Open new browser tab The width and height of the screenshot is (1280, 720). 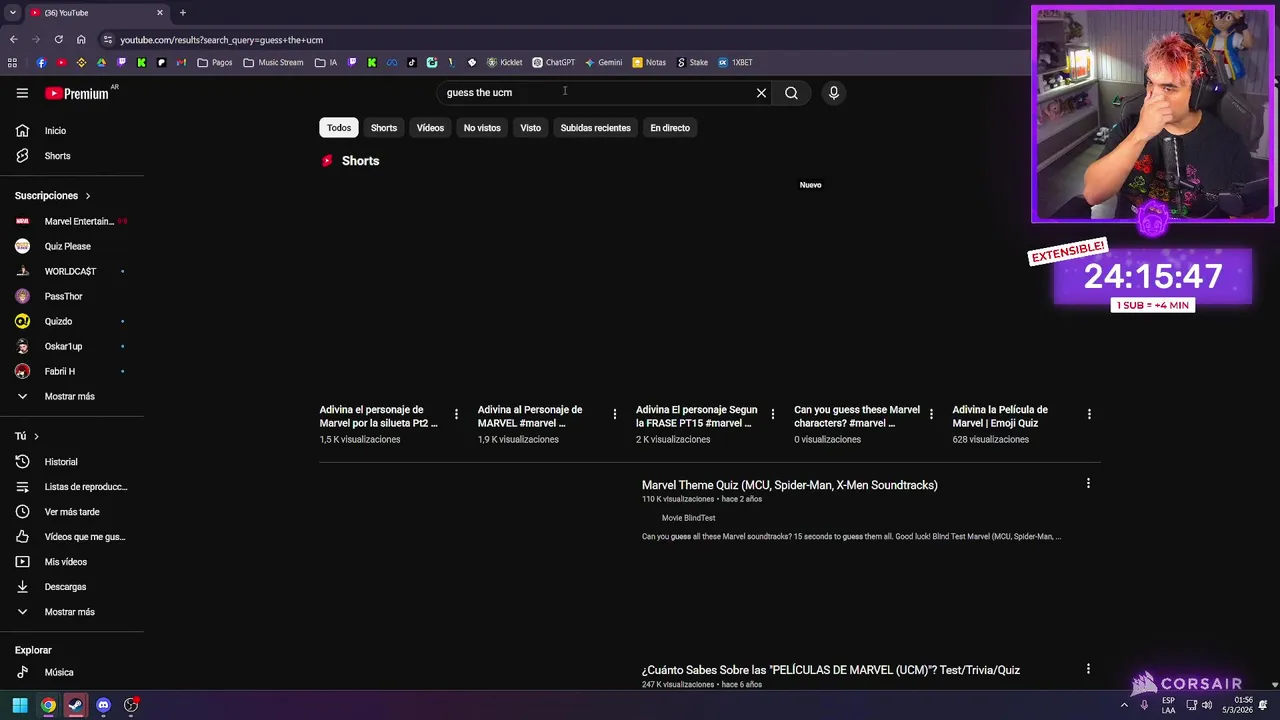[x=182, y=13]
